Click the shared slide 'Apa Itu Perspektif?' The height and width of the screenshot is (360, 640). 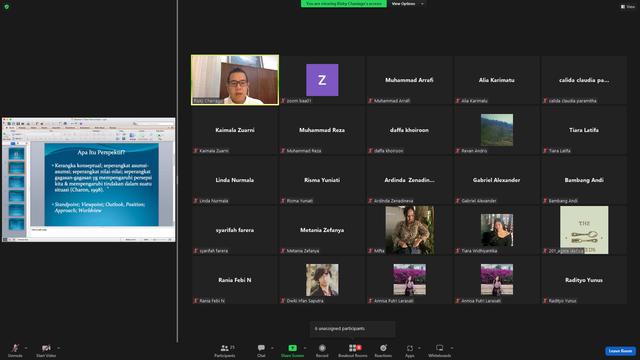(101, 184)
